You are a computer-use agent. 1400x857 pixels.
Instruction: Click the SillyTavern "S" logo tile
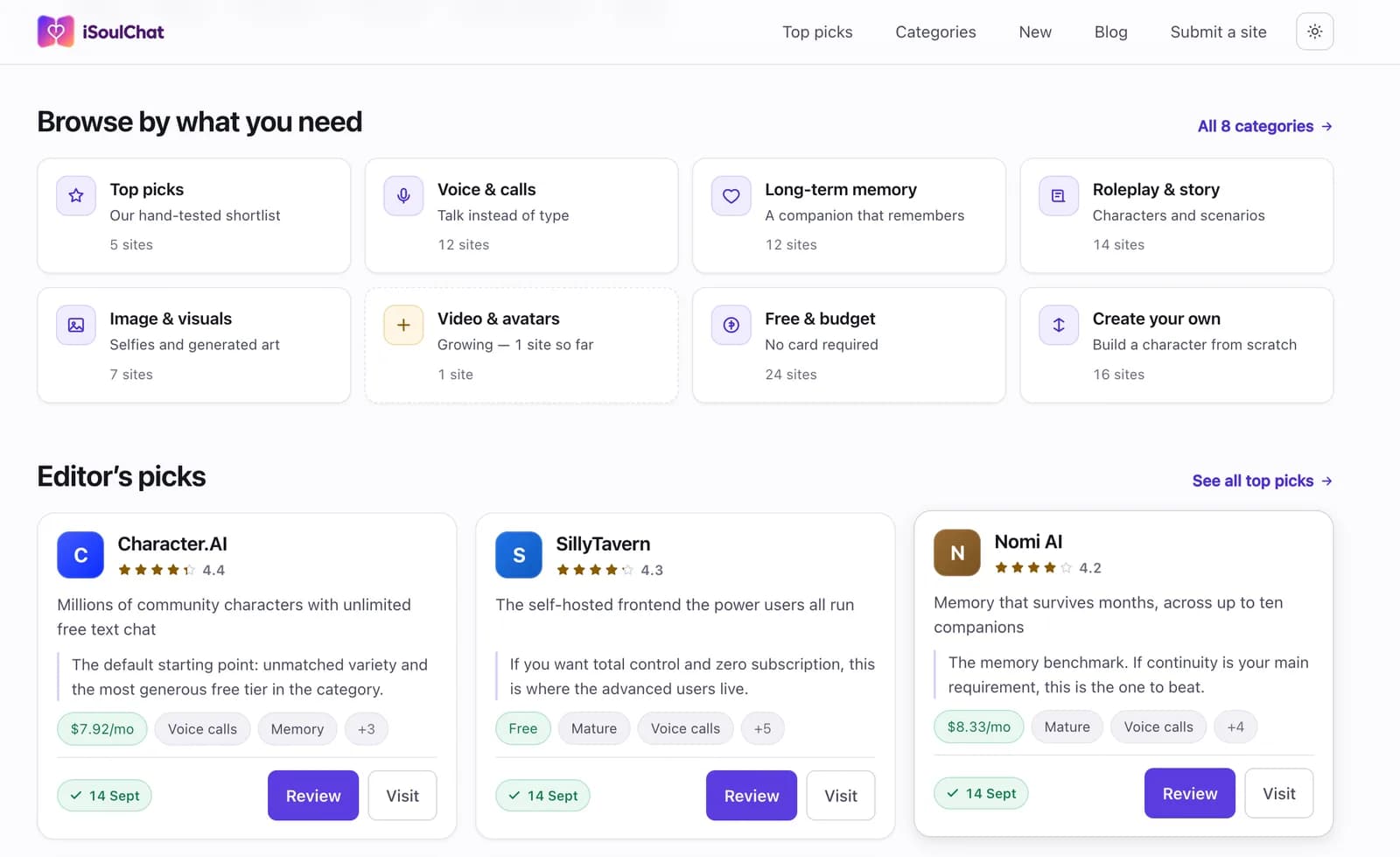[x=519, y=555]
